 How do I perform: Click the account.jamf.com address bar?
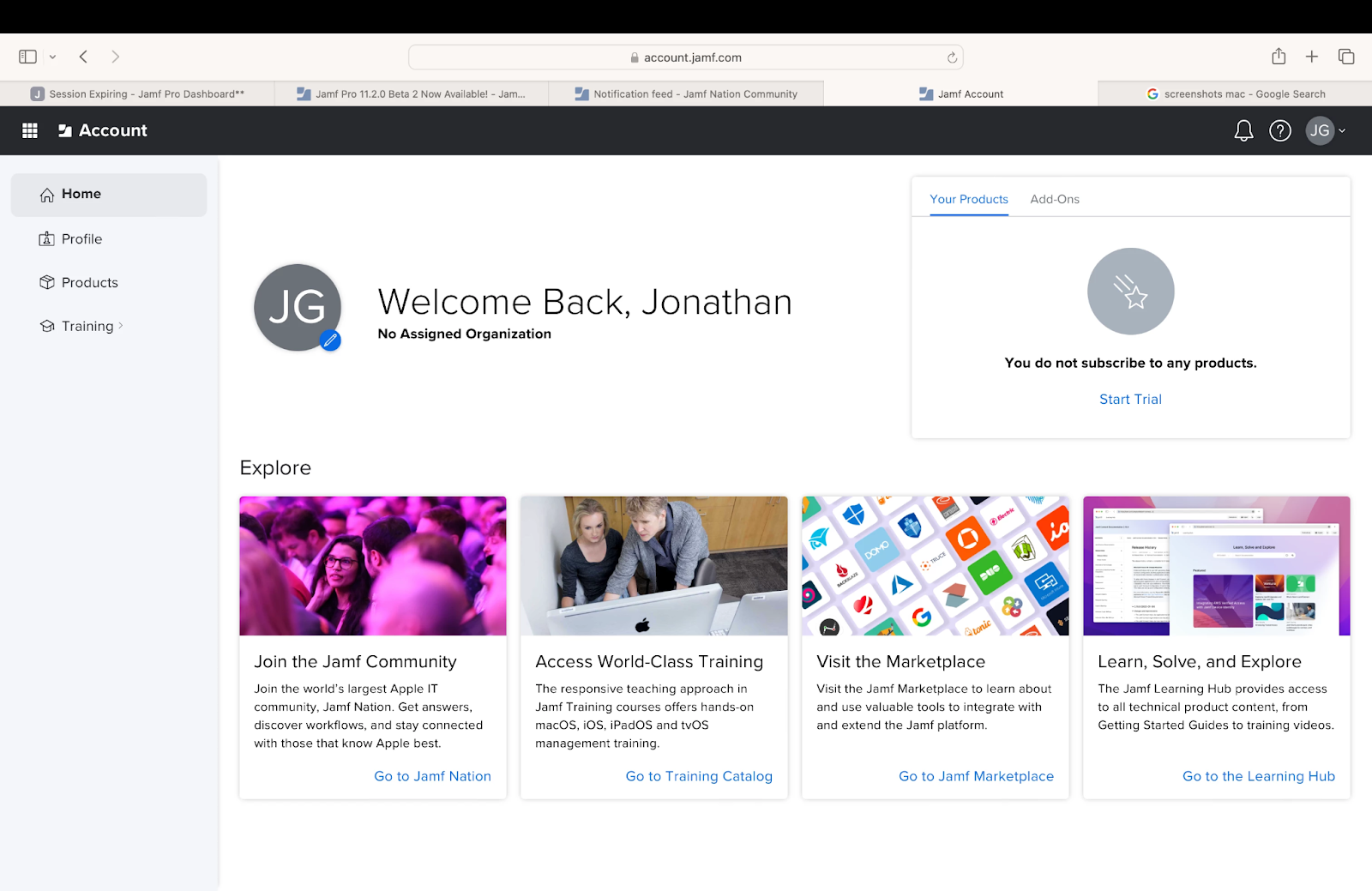point(686,57)
